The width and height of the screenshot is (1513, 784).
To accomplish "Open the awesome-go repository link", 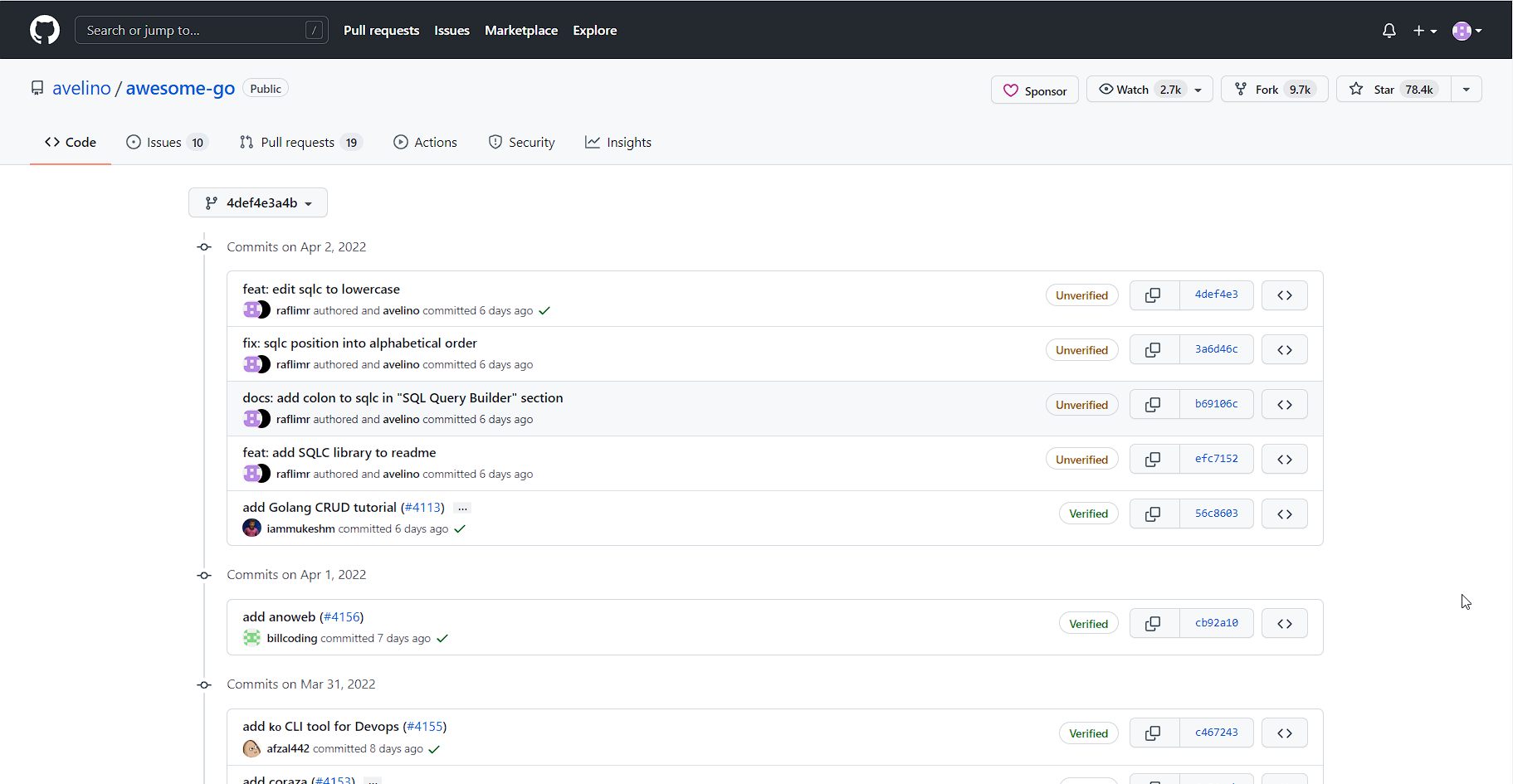I will (x=180, y=89).
